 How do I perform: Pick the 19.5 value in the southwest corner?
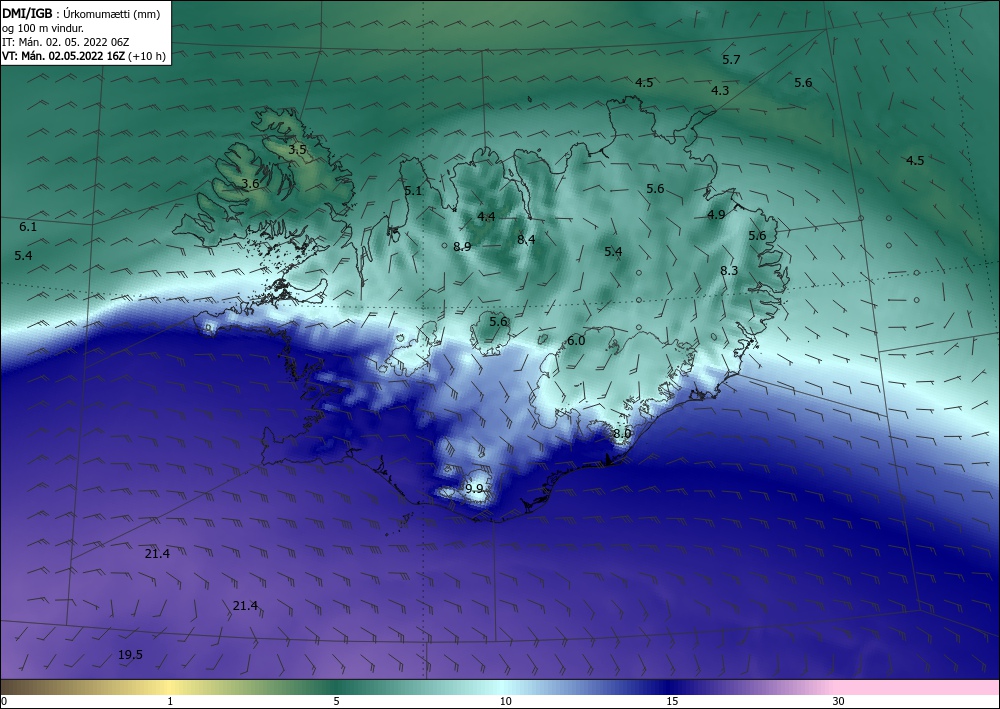point(131,655)
